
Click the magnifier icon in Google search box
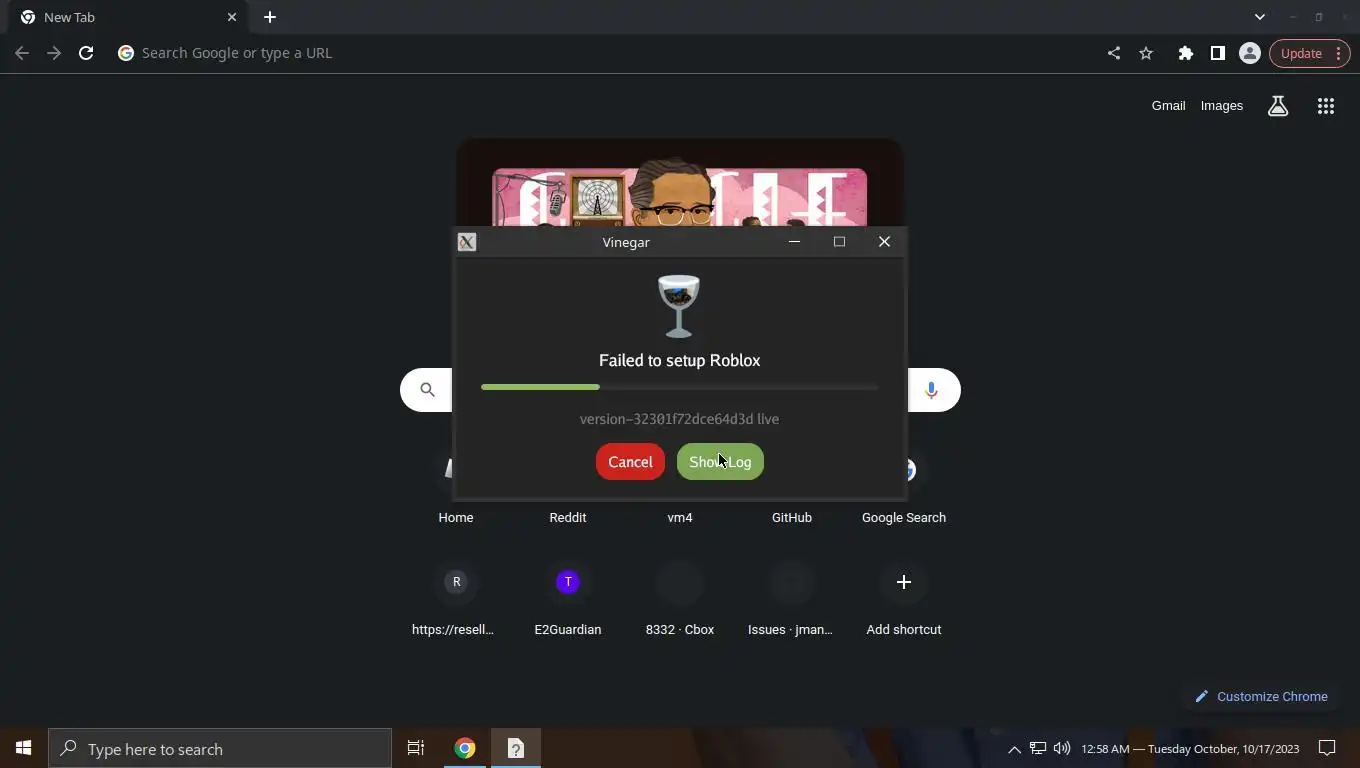pyautogui.click(x=427, y=390)
